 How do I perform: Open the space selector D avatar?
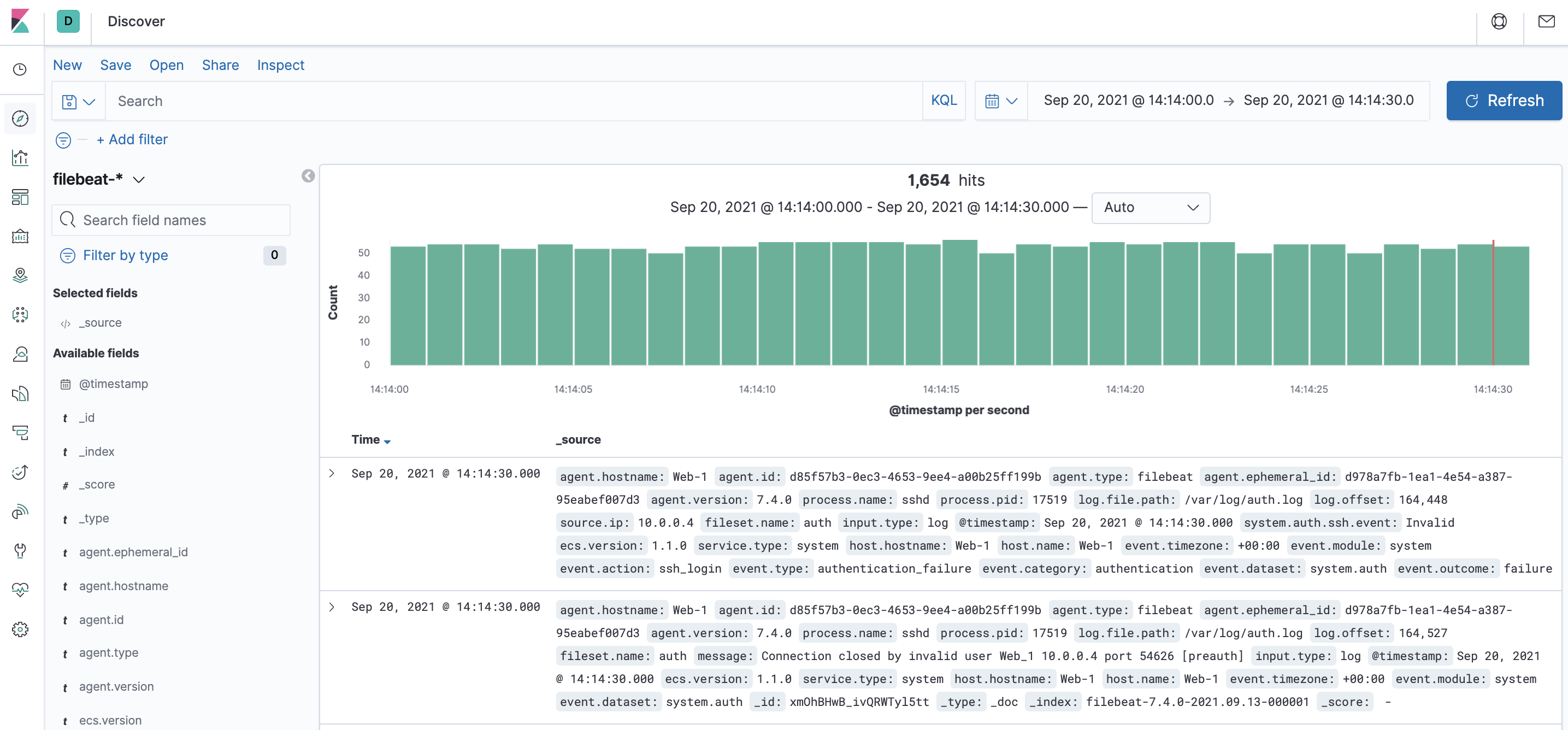tap(68, 21)
